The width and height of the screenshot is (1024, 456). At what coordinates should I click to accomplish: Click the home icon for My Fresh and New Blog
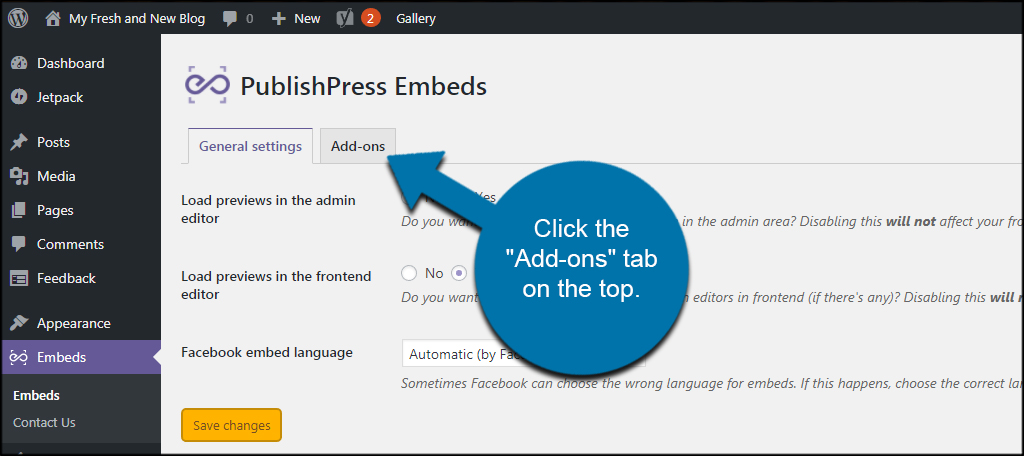53,18
